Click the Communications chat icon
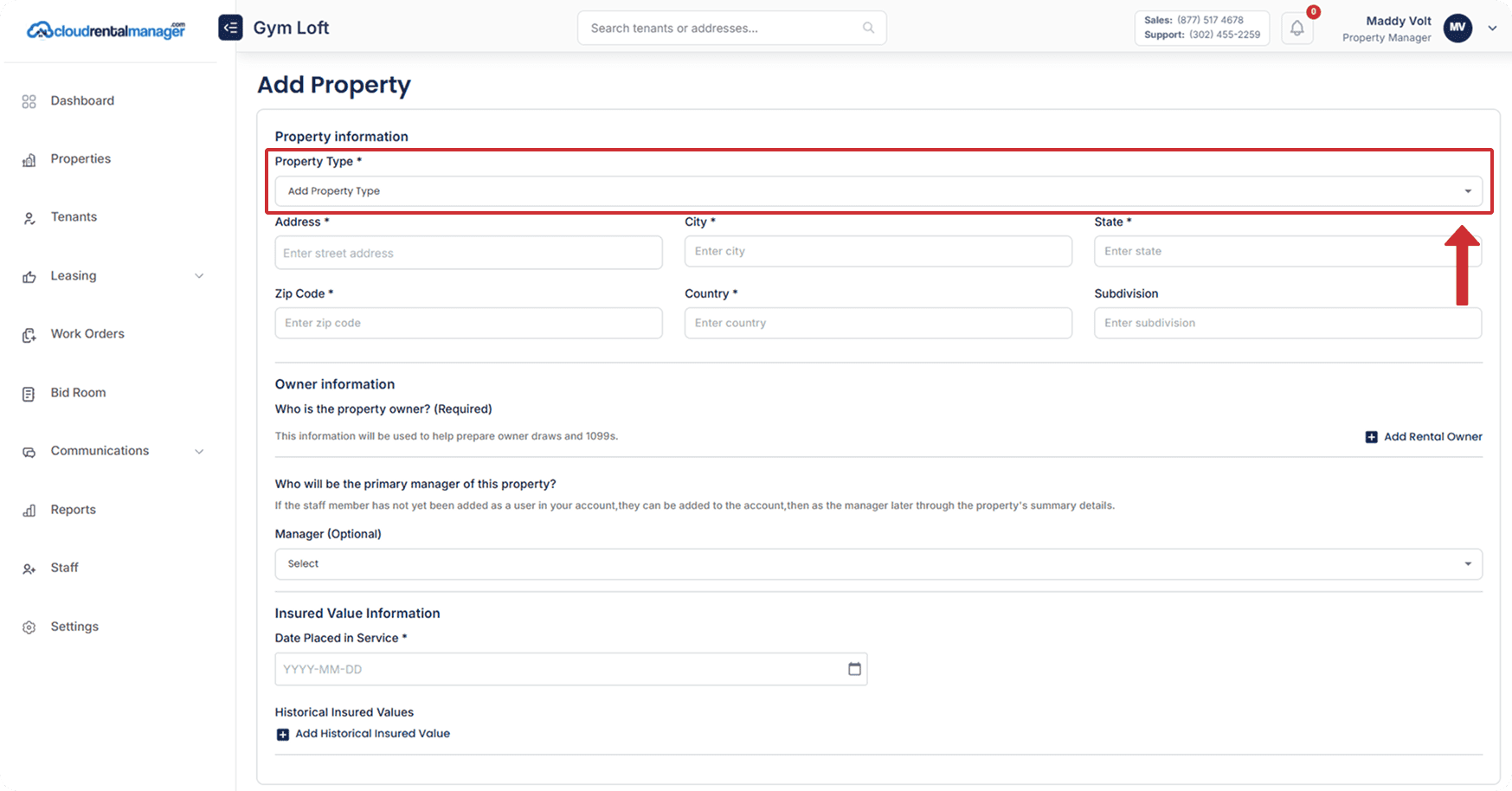 click(29, 452)
